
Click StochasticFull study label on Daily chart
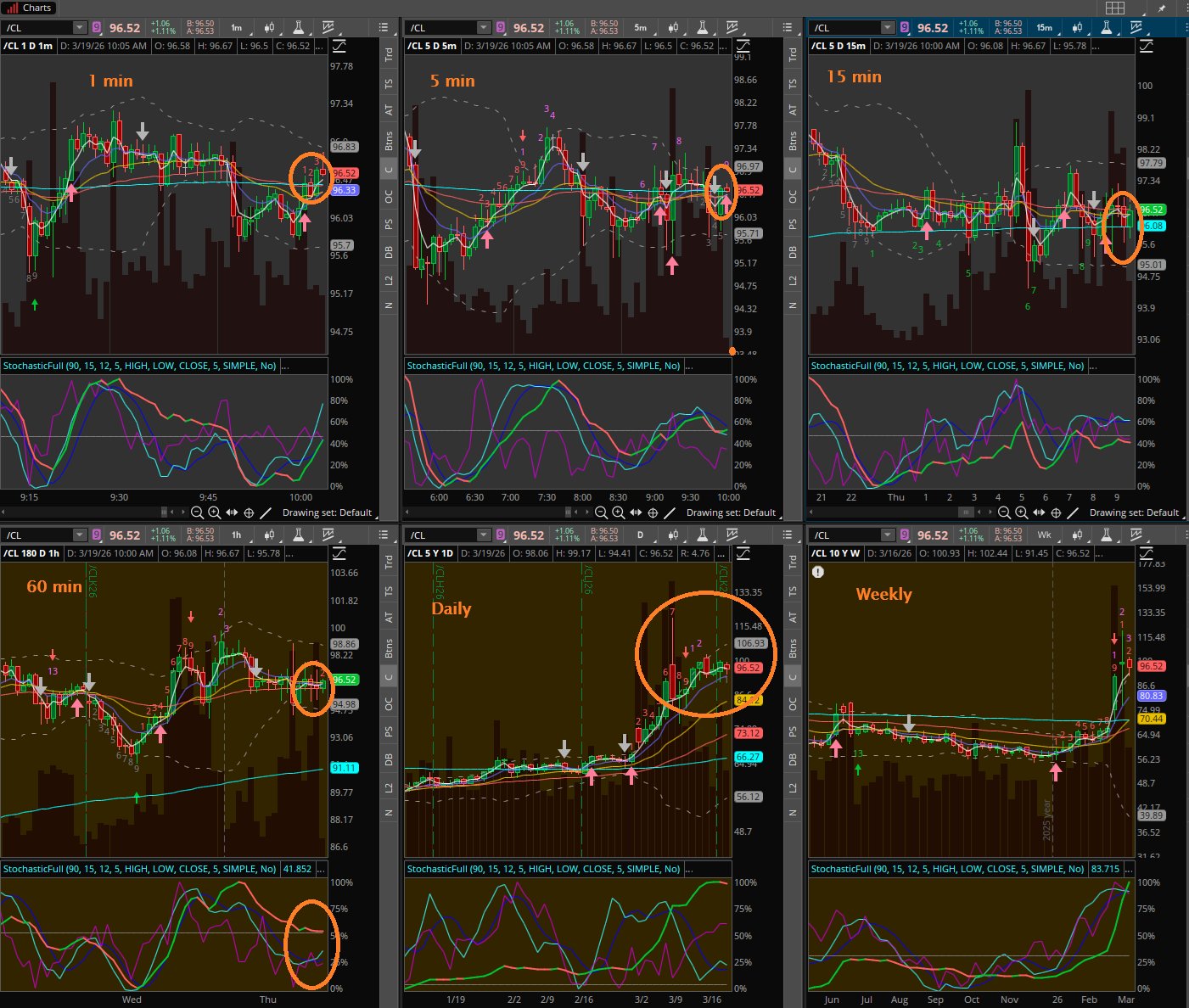(x=543, y=869)
